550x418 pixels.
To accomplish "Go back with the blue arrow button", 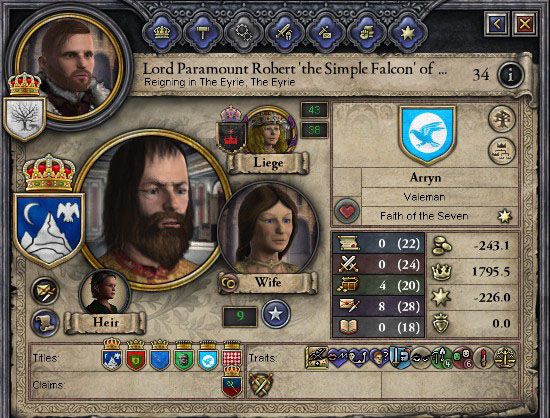I will point(496,24).
